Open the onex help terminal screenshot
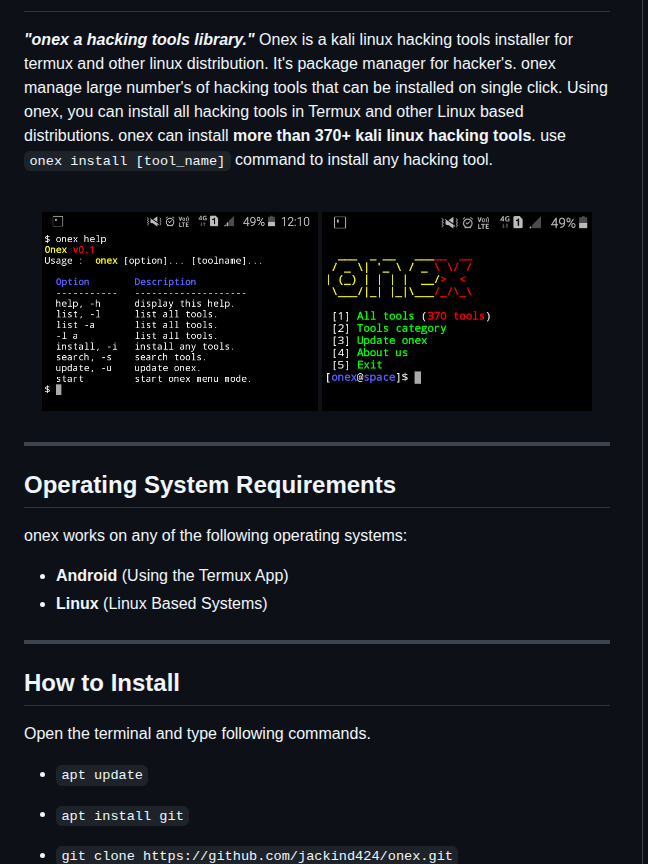Viewport: 648px width, 864px height. (180, 311)
